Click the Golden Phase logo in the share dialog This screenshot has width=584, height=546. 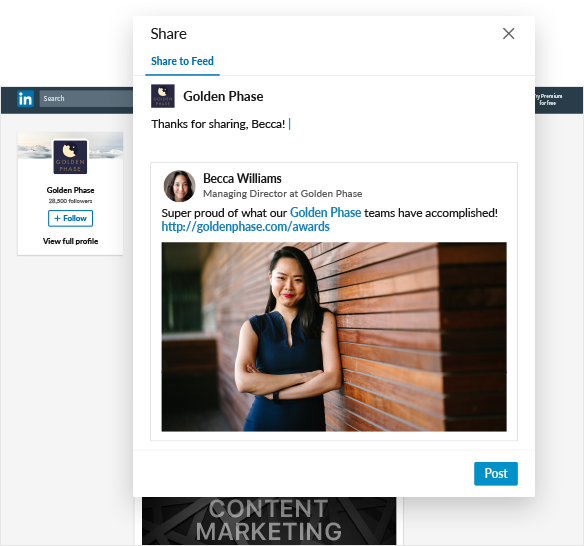click(x=163, y=96)
